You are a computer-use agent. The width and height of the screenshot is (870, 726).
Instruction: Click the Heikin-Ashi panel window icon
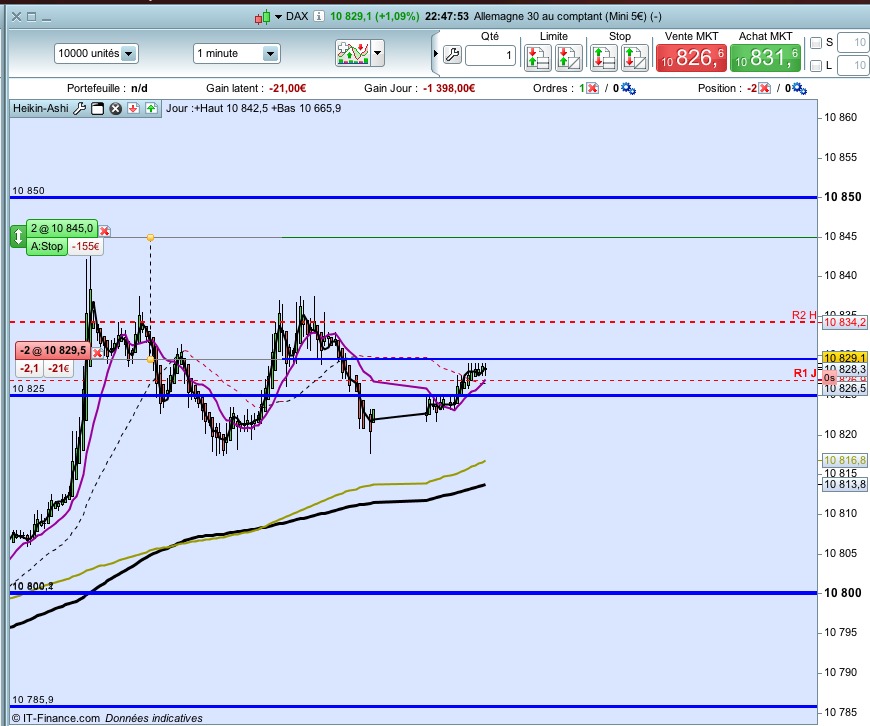97,108
